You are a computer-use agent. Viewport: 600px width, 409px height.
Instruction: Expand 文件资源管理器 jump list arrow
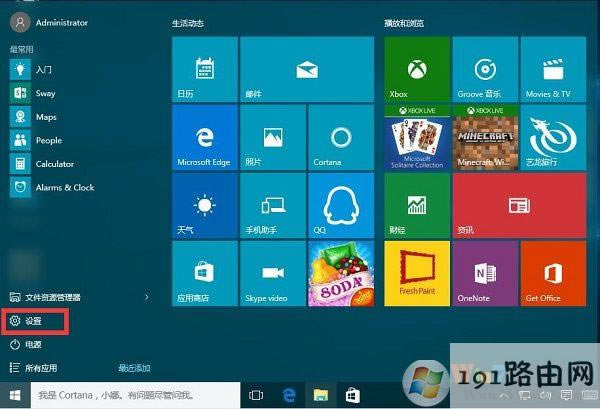(x=146, y=297)
